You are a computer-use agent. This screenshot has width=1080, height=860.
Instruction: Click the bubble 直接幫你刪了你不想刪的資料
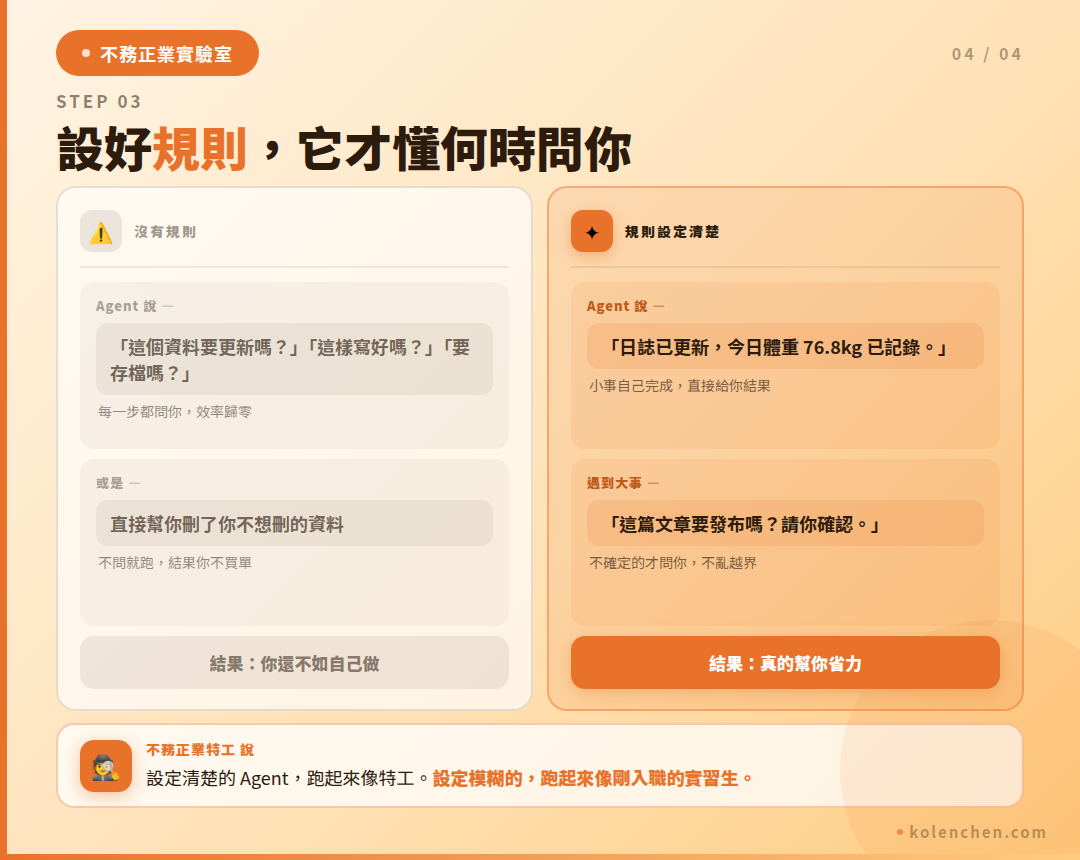coord(294,524)
